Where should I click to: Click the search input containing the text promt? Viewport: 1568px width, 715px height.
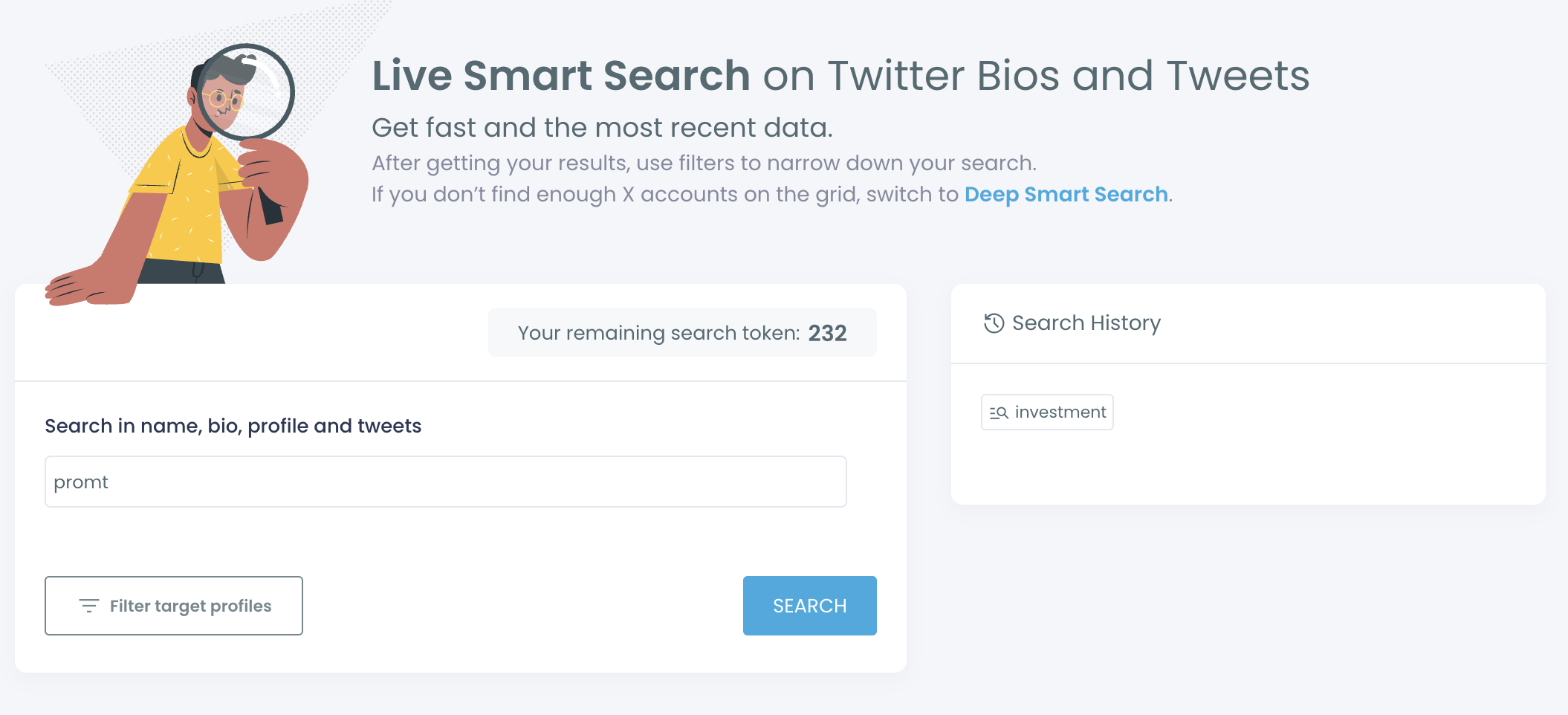point(446,482)
